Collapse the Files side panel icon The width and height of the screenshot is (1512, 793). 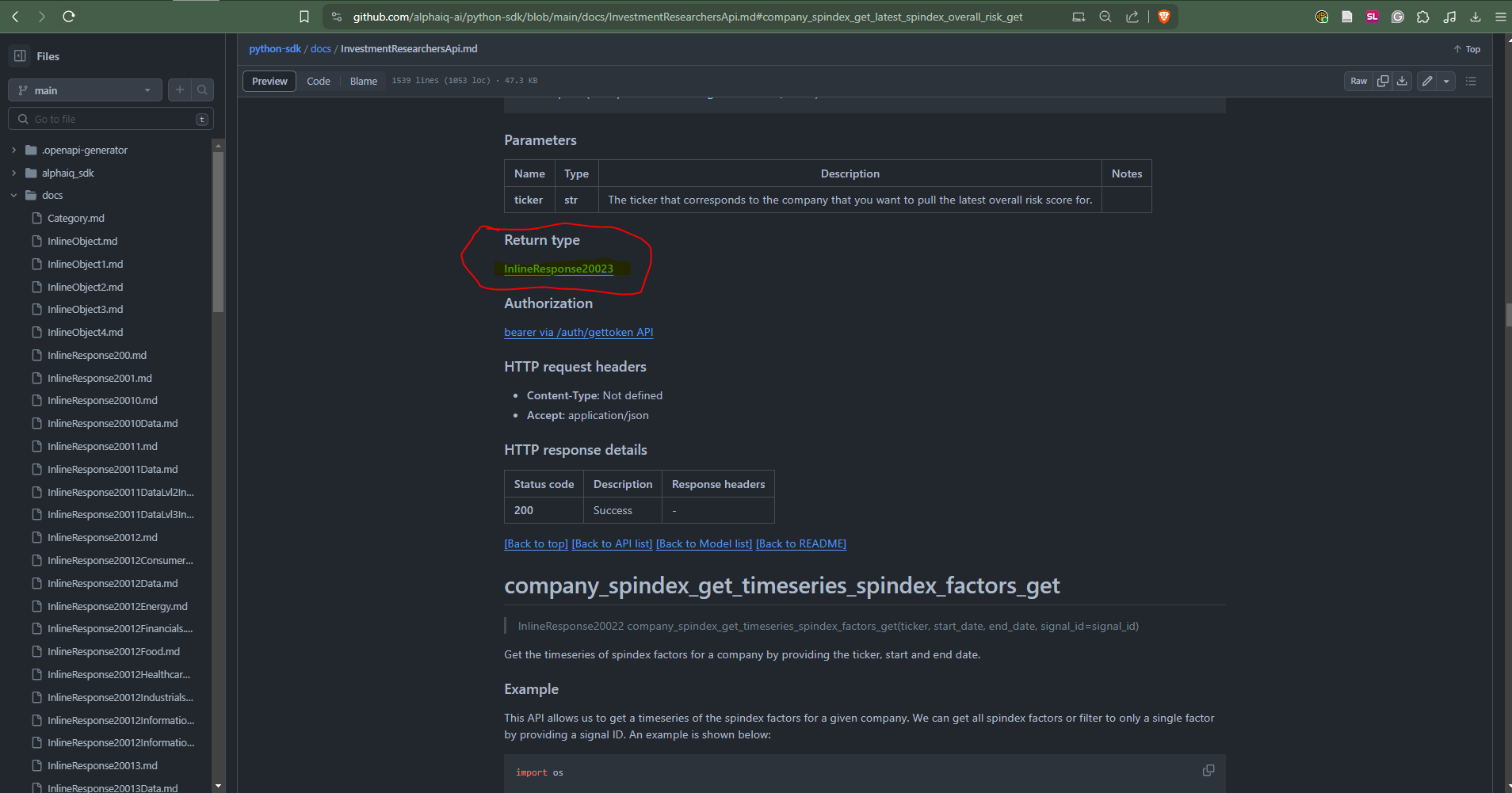tap(20, 56)
